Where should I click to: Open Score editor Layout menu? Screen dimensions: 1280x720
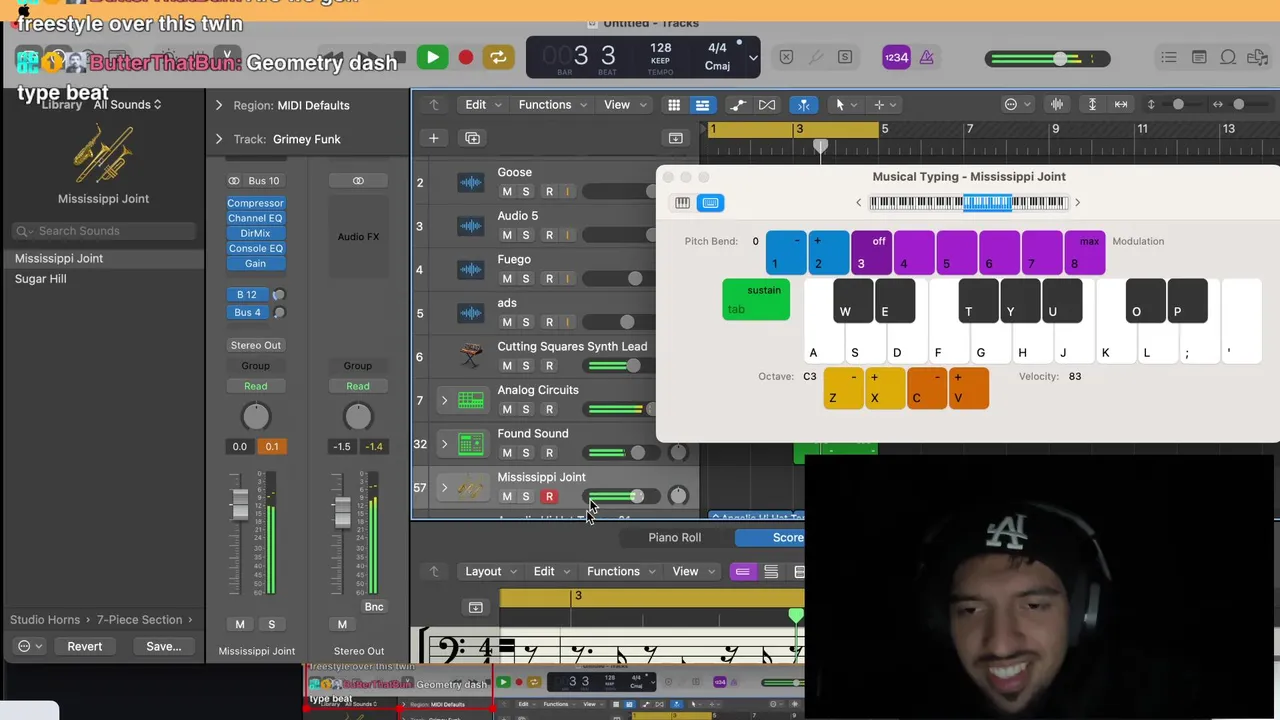(x=491, y=571)
